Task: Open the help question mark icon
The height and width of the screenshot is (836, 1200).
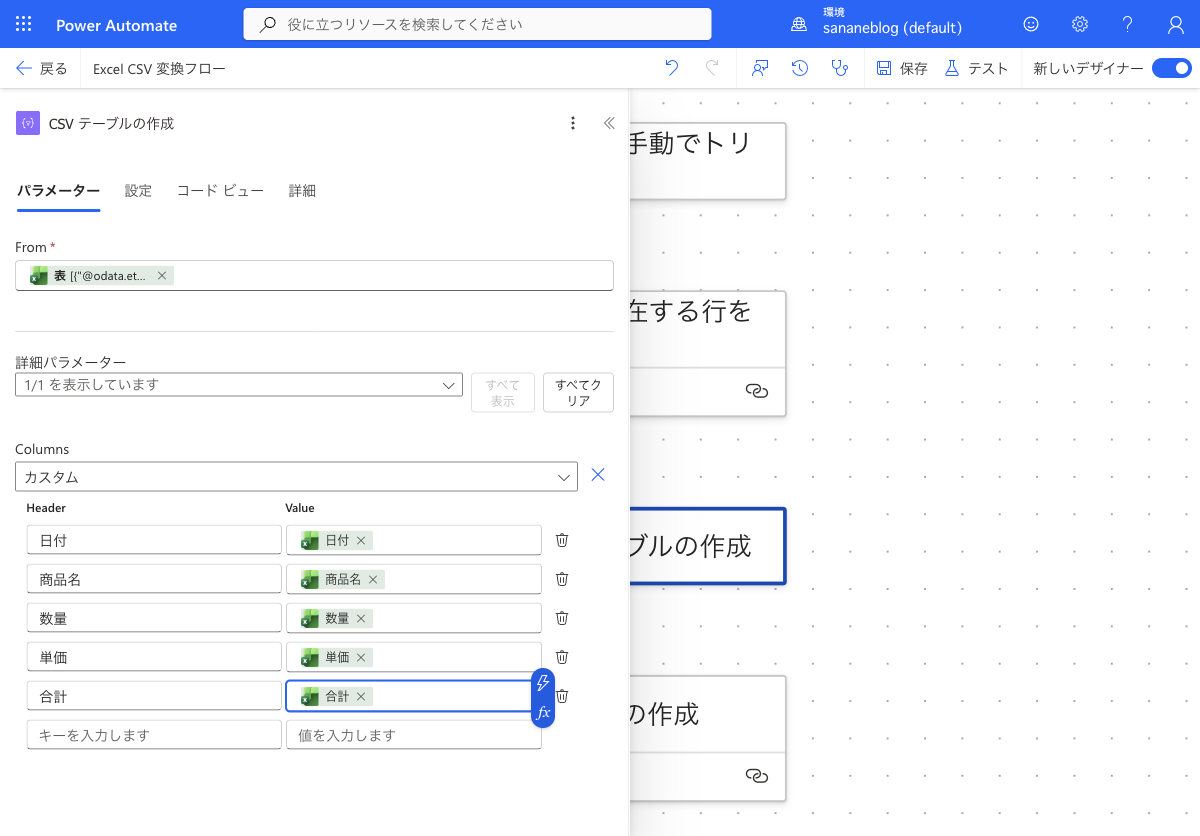Action: tap(1128, 25)
